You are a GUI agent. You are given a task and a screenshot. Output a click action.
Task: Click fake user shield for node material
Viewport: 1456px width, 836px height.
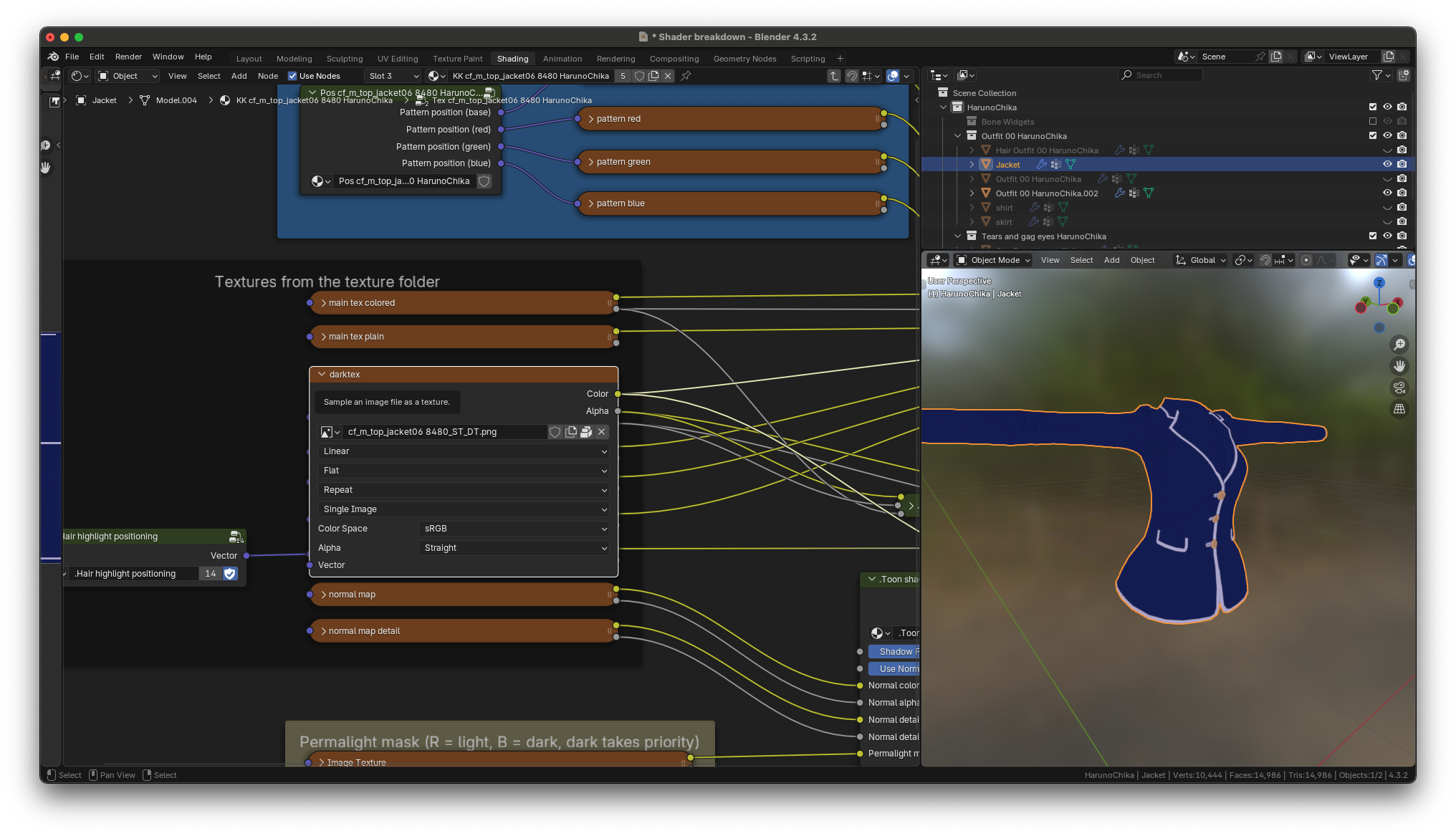[x=638, y=76]
